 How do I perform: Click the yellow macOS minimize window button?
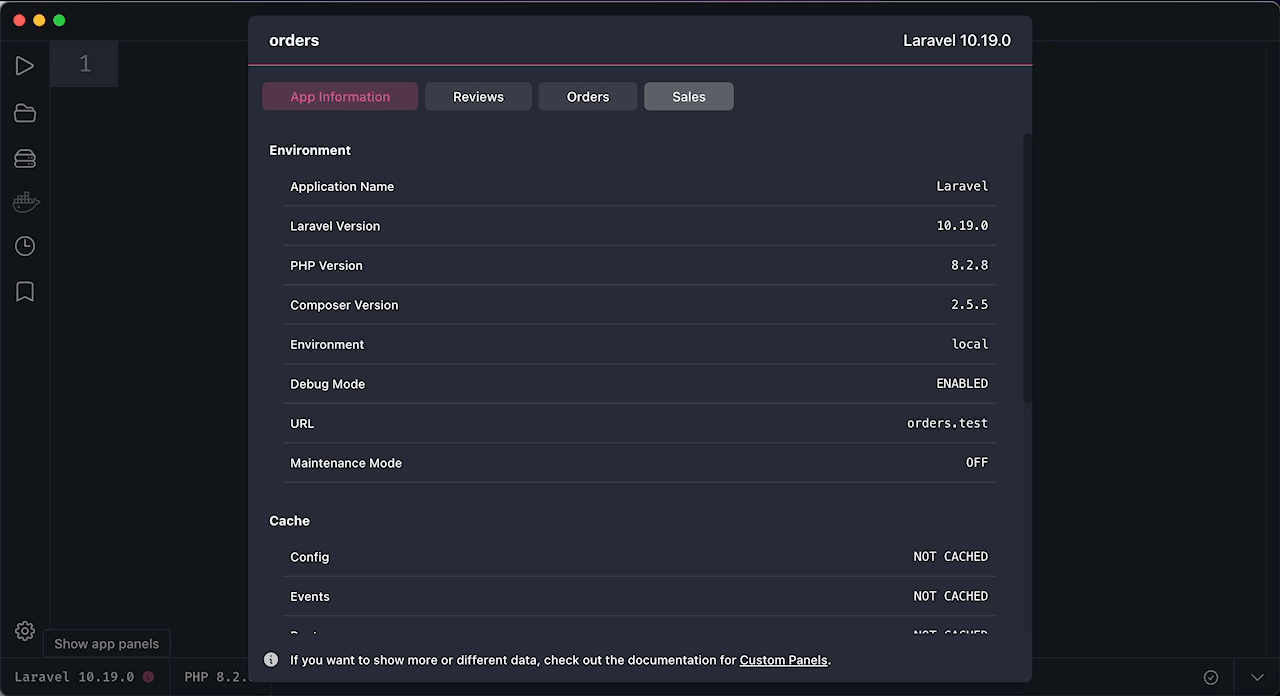pos(39,20)
